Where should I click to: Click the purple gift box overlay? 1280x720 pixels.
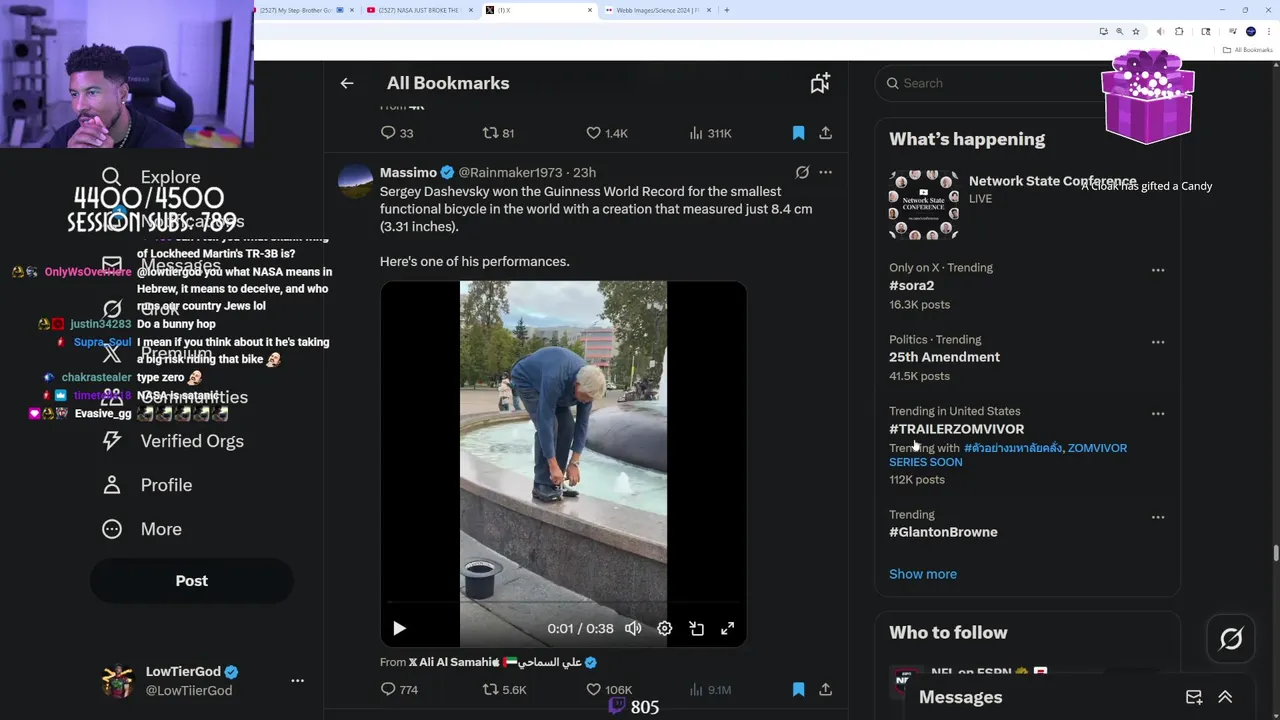click(1147, 96)
